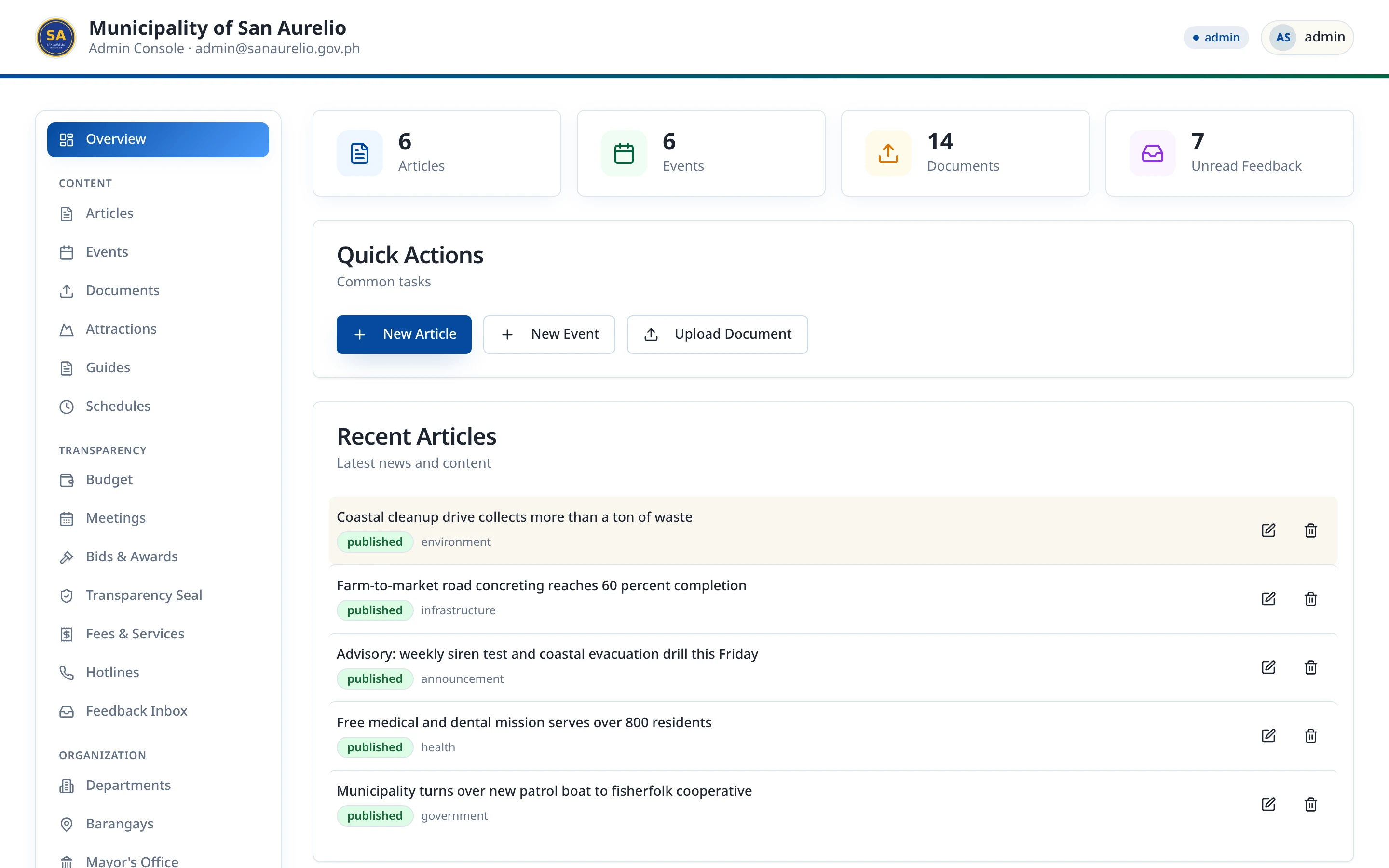Click the Municipality of San Aurelio title
The width and height of the screenshot is (1389, 868).
point(218,27)
